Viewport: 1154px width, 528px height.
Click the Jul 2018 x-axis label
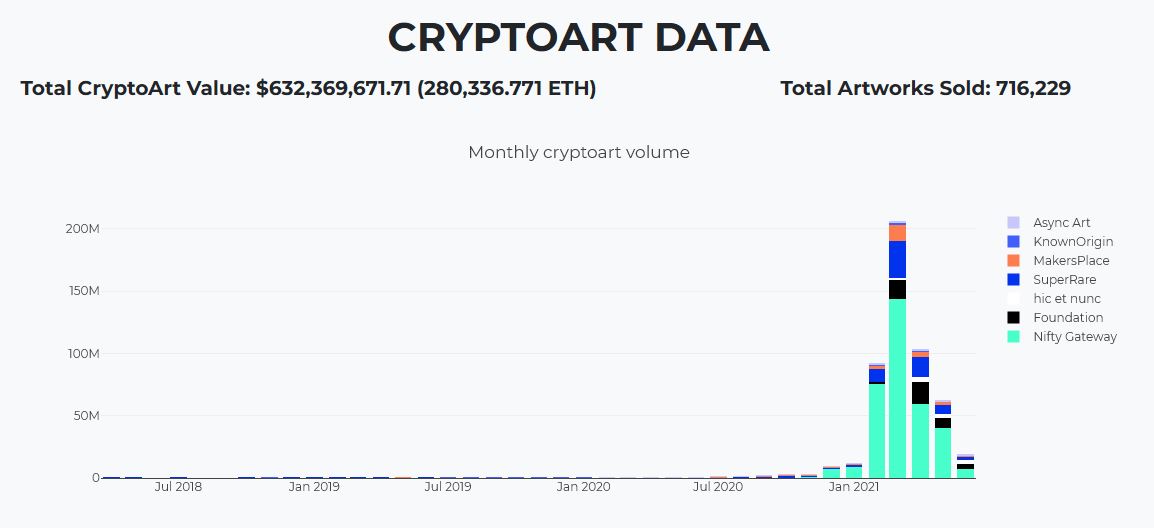pos(178,487)
